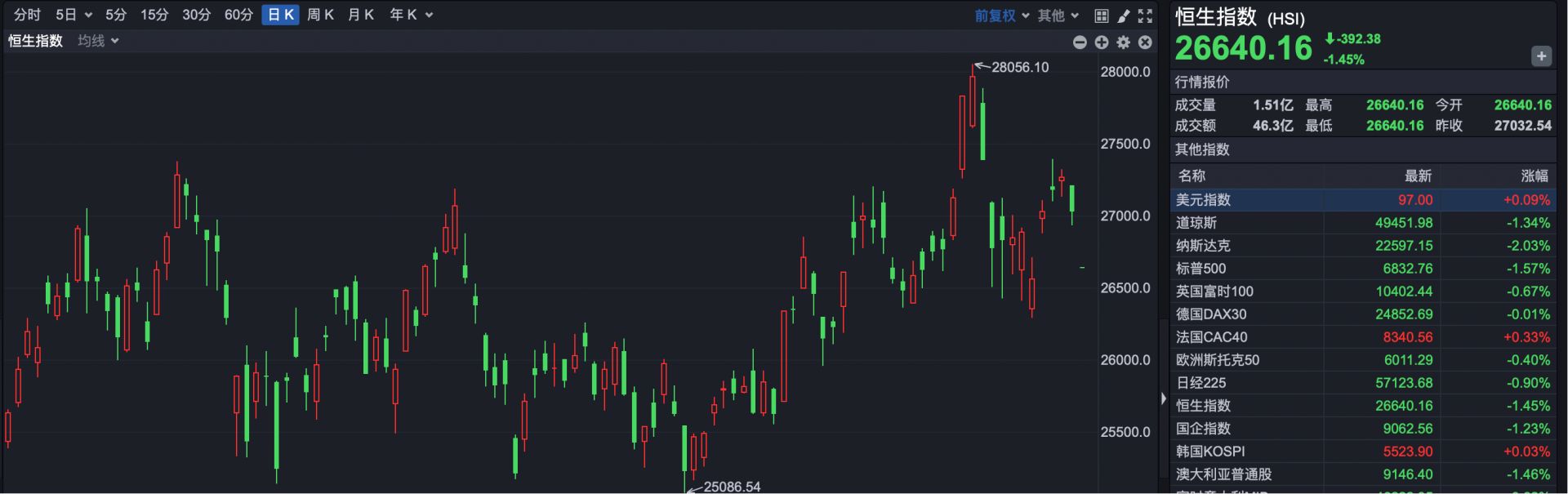Zoom out chart with minus icon
Screen dimensions: 1568x494
1080,42
